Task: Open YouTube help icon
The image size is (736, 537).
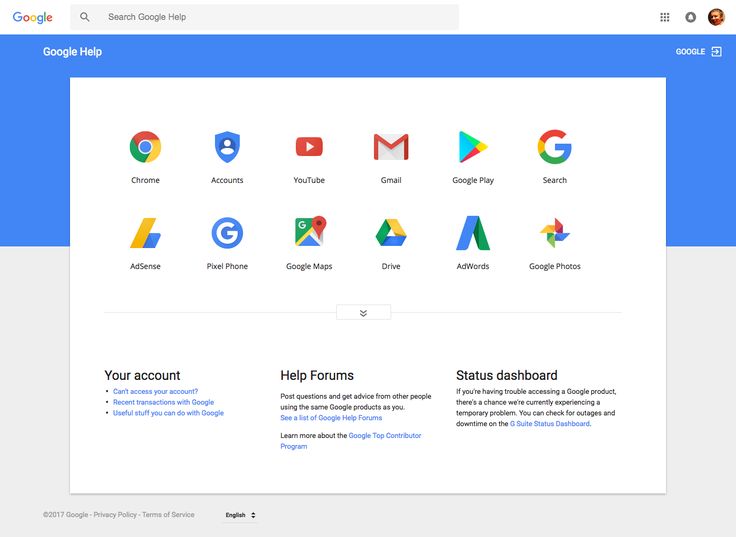Action: click(309, 146)
